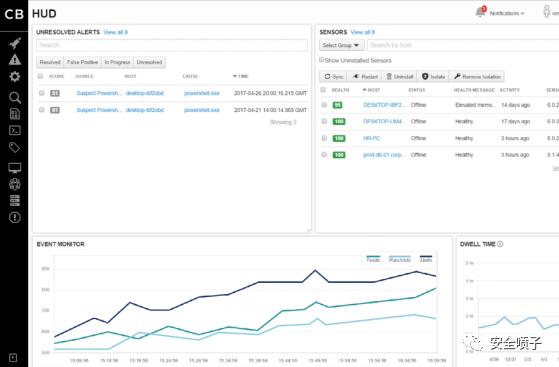
Task: Open the server stack icon in sidebar
Action: 15,201
